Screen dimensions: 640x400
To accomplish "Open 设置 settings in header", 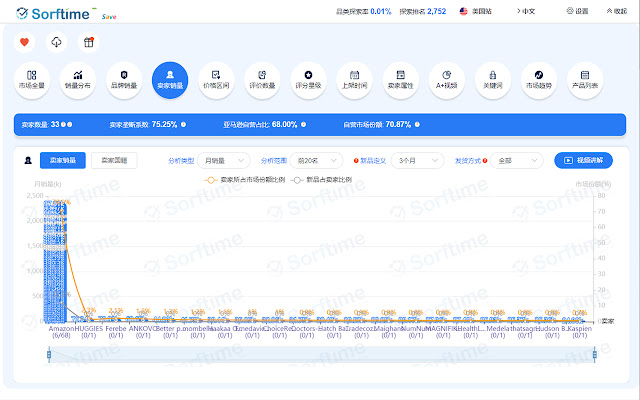I will click(x=578, y=11).
